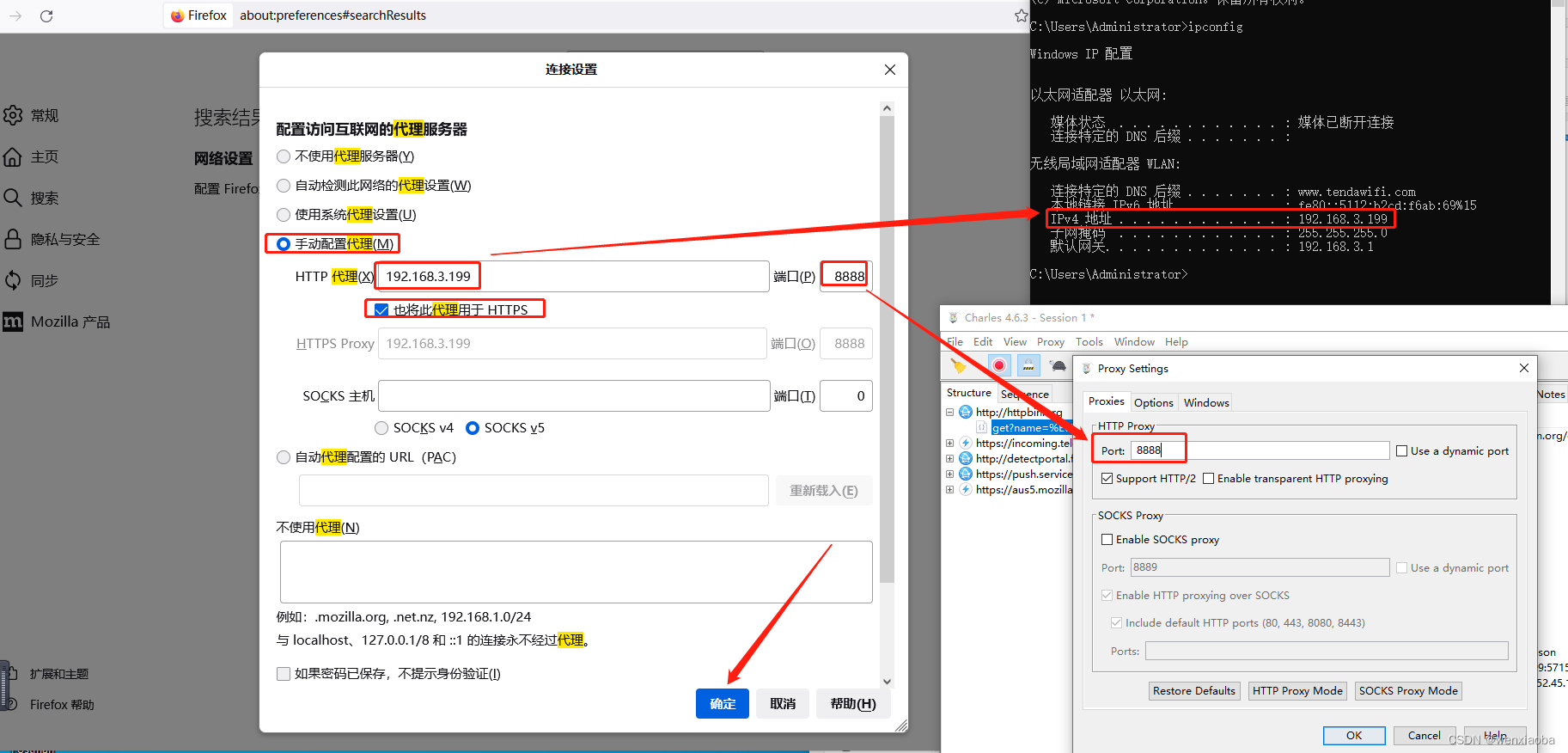Click 取消 in the connection settings dialog
This screenshot has width=1568, height=753.
tap(783, 704)
